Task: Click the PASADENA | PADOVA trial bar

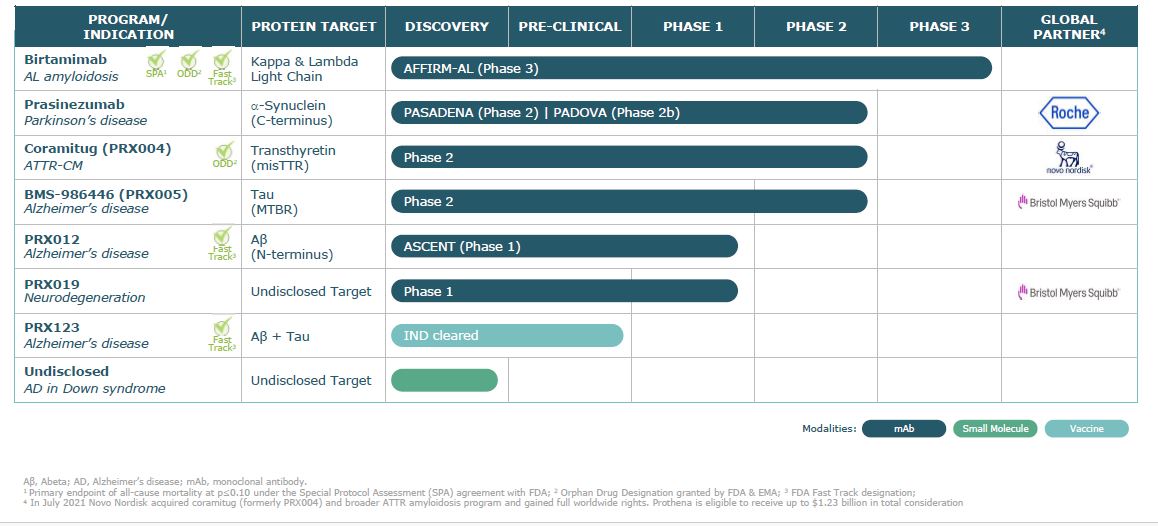Action: pos(628,113)
